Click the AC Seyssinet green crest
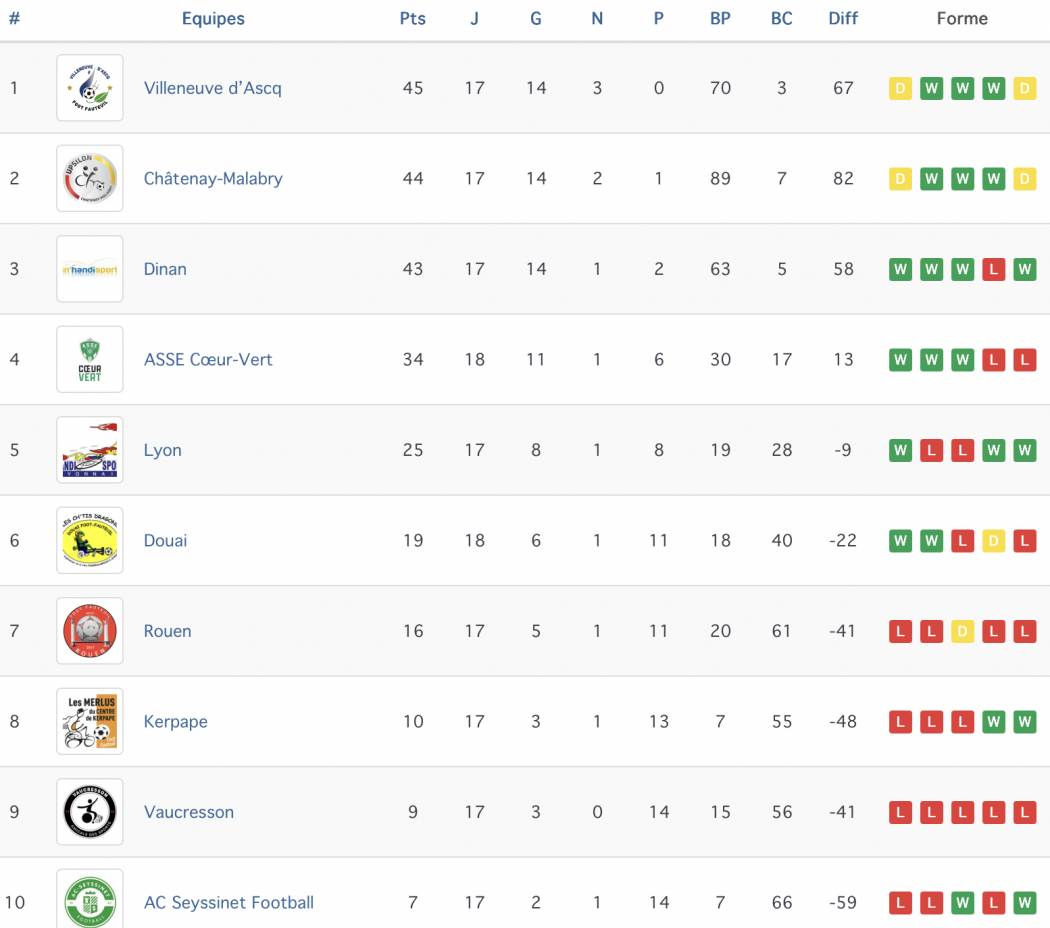Image resolution: width=1050 pixels, height=928 pixels. click(x=90, y=899)
